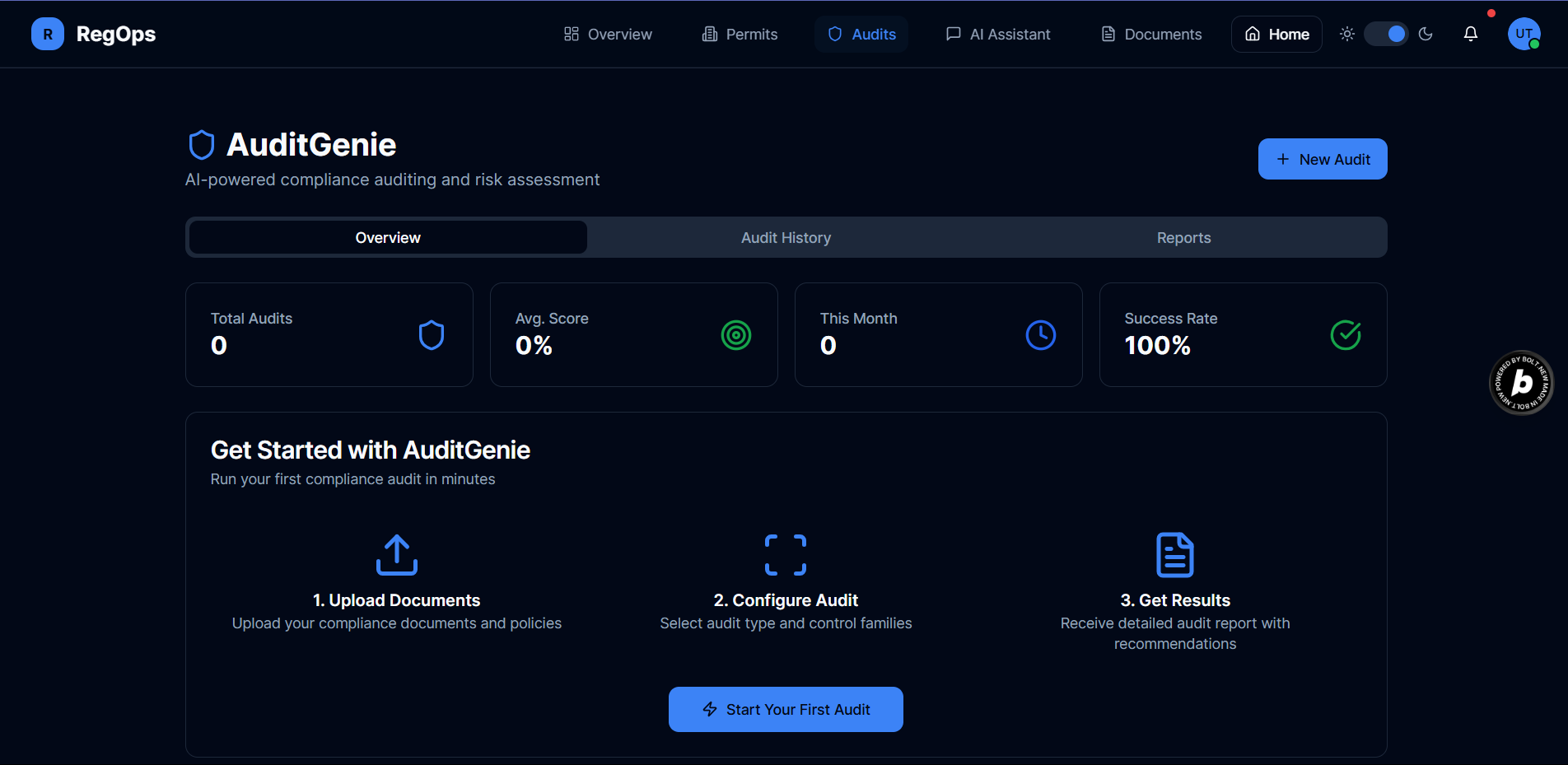Switch to the Audit History tab
The height and width of the screenshot is (765, 1568).
tap(785, 237)
